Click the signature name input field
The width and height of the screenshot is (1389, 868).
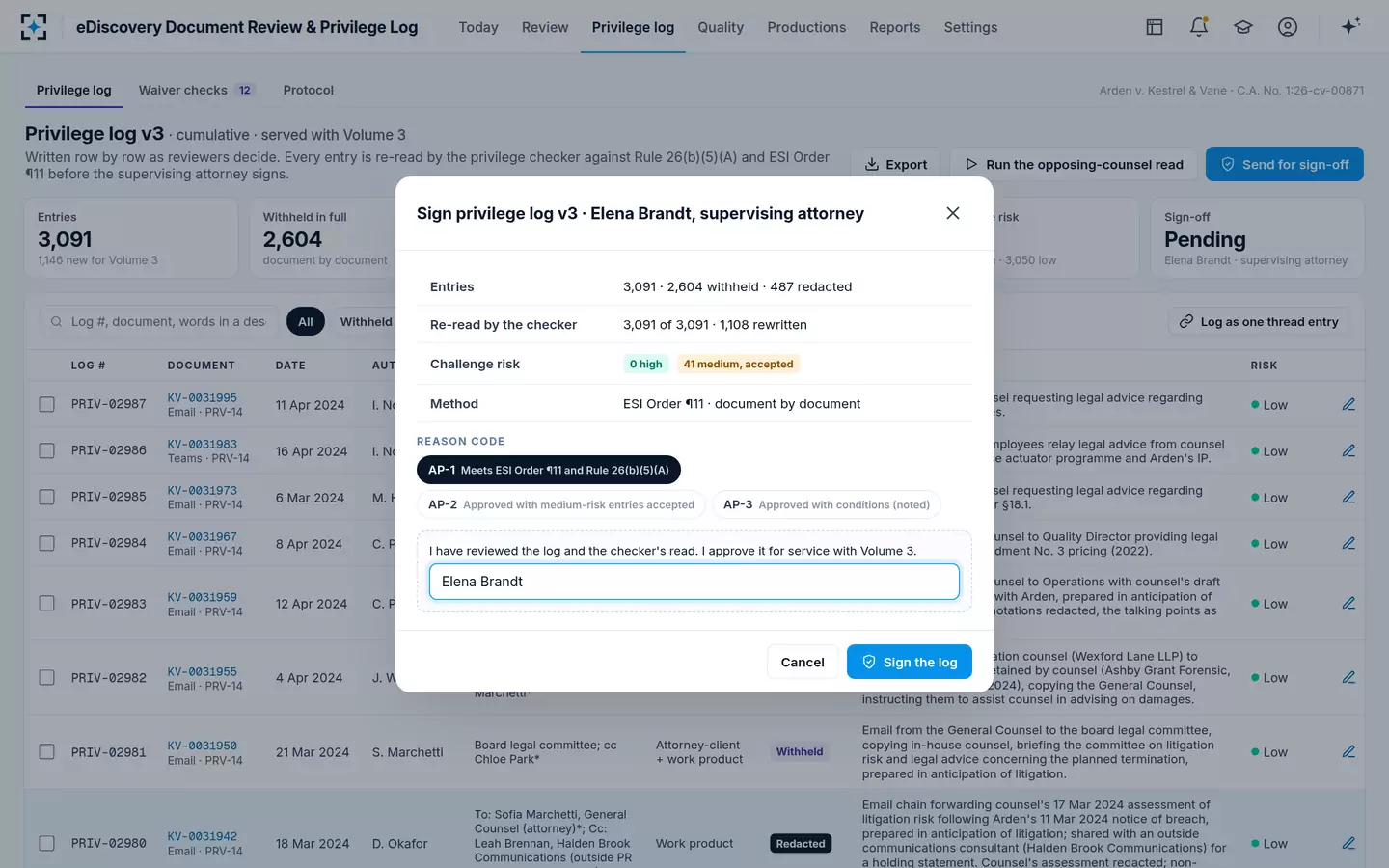click(x=694, y=582)
